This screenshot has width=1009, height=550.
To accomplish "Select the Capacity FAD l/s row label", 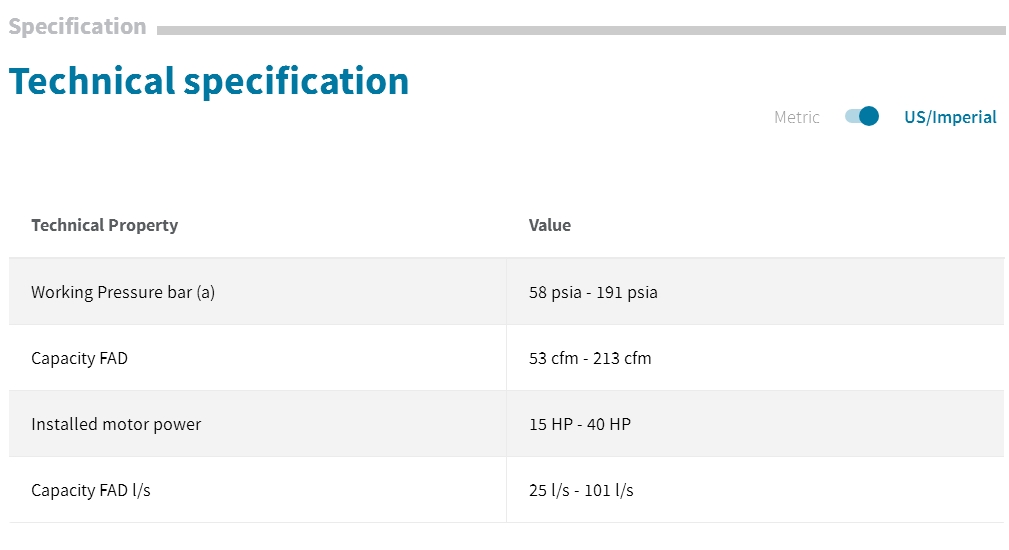I will [91, 490].
